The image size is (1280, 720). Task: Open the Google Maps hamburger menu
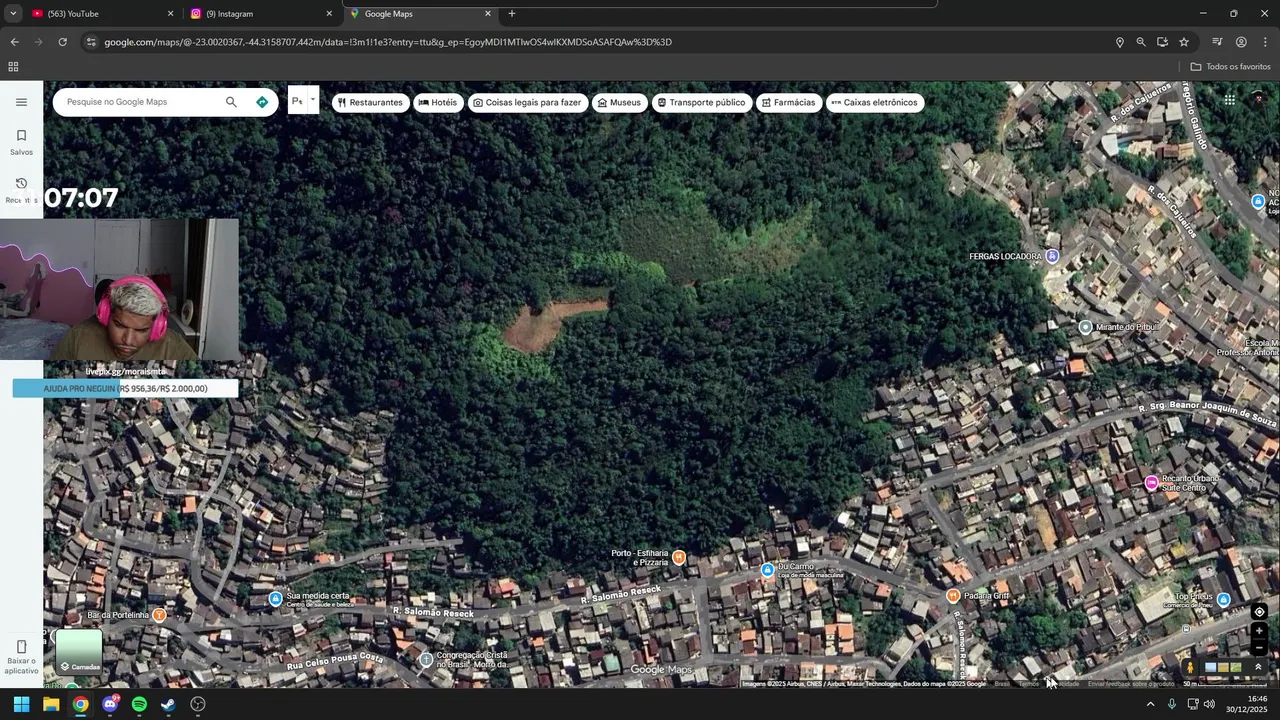click(x=21, y=102)
